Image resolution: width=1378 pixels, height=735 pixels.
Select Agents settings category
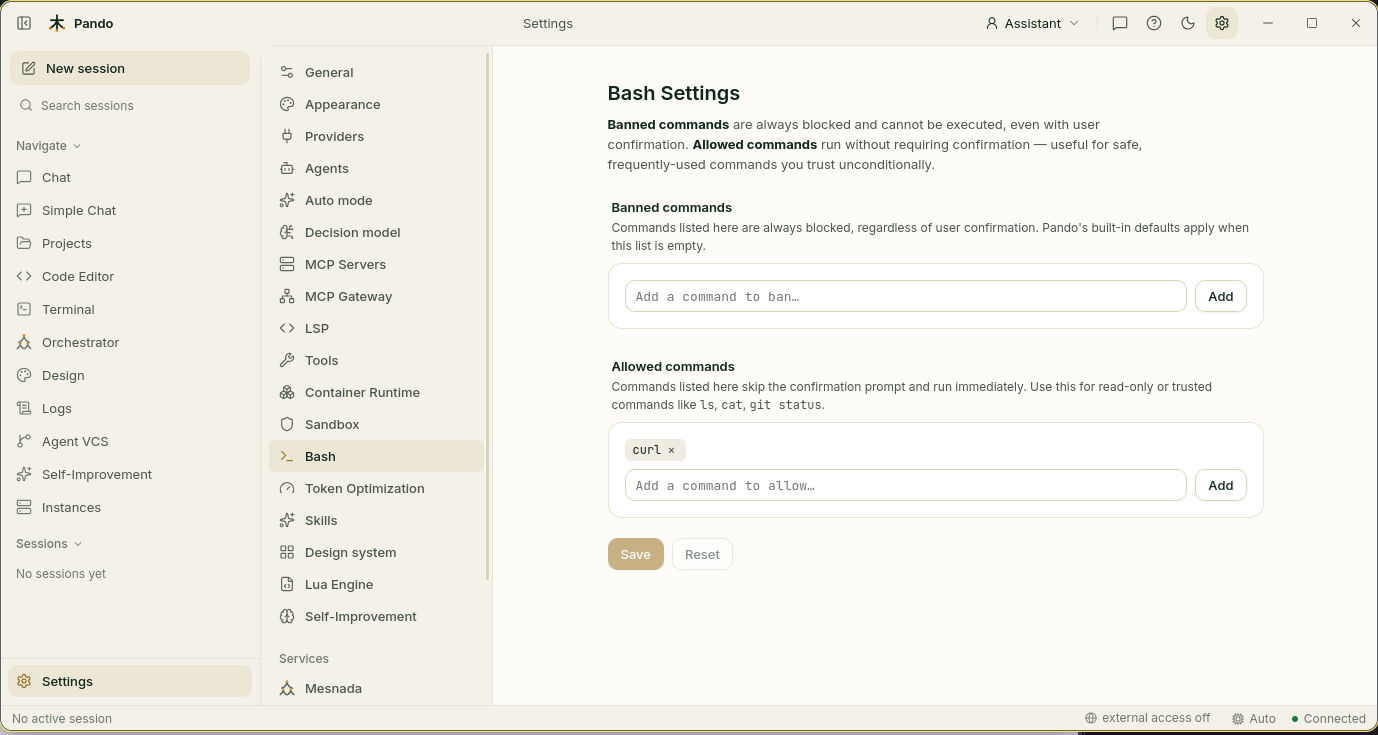coord(376,168)
